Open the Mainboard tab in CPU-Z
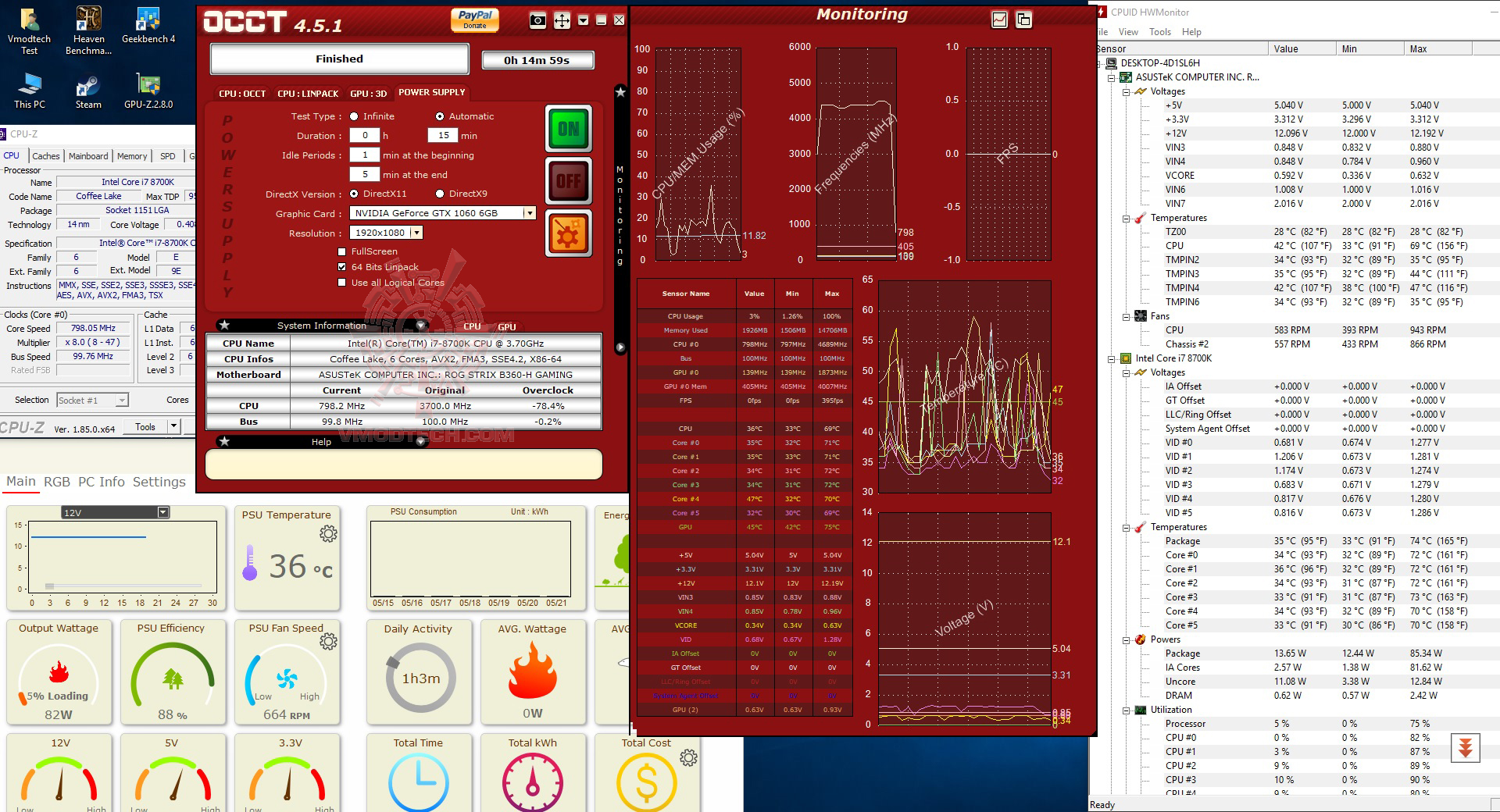This screenshot has width=1500, height=812. [88, 156]
